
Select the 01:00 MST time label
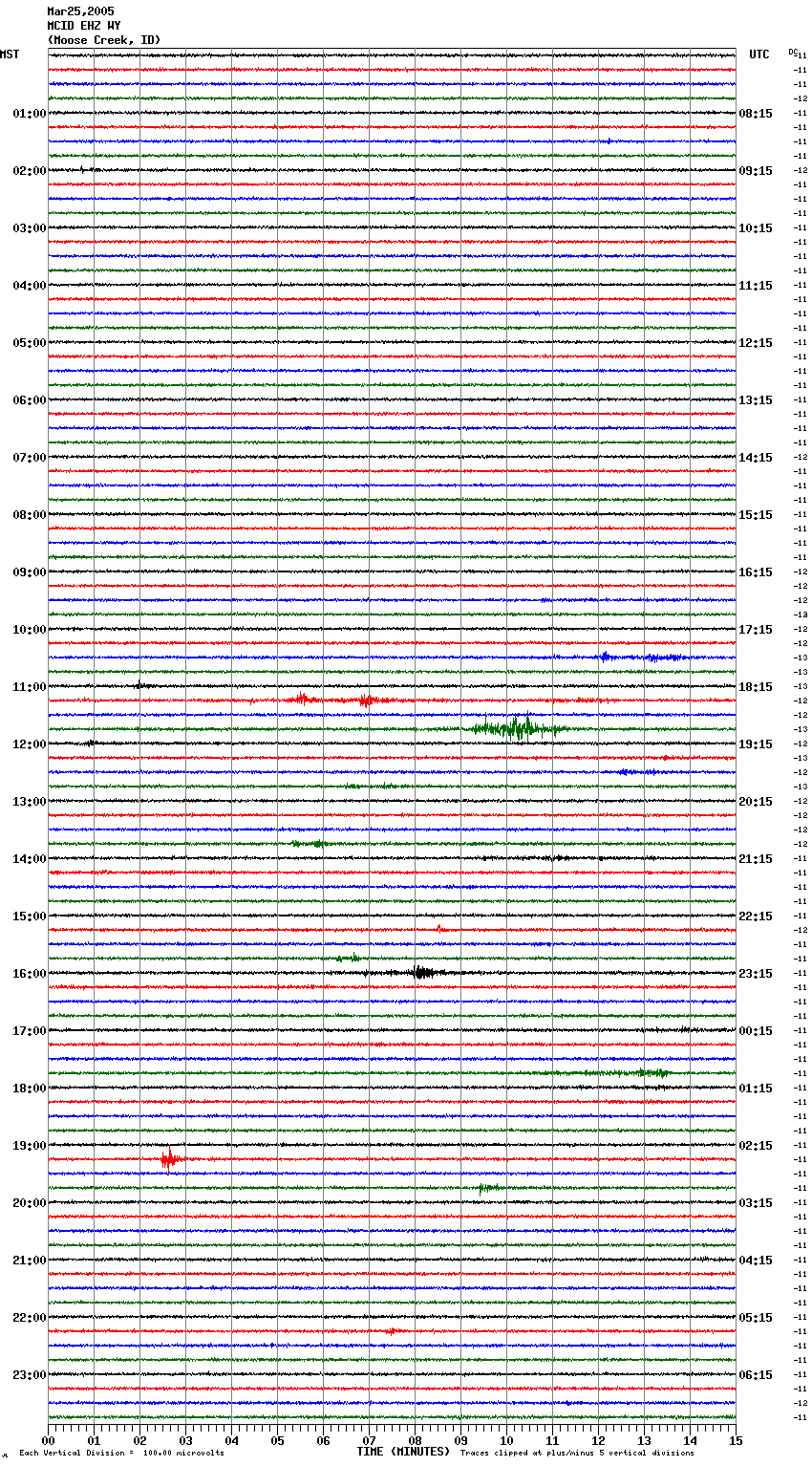(x=30, y=114)
